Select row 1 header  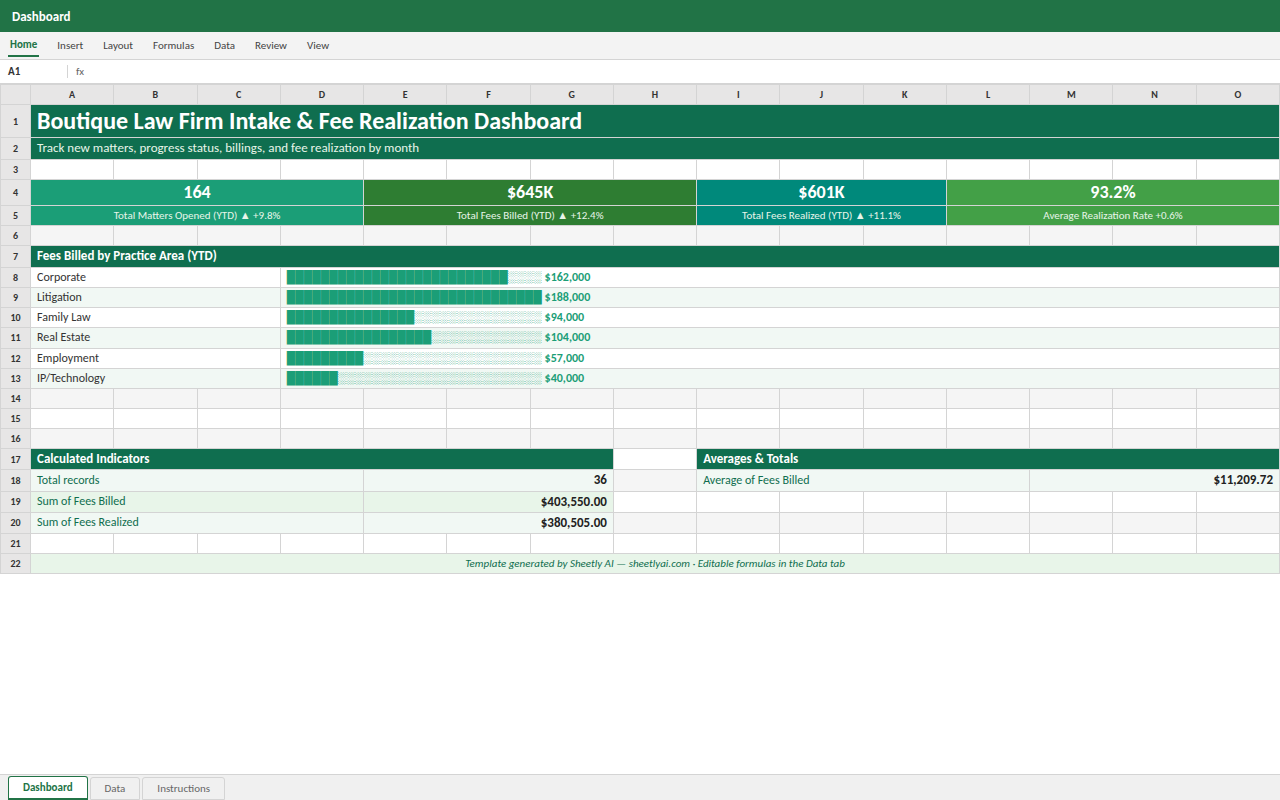tap(15, 121)
